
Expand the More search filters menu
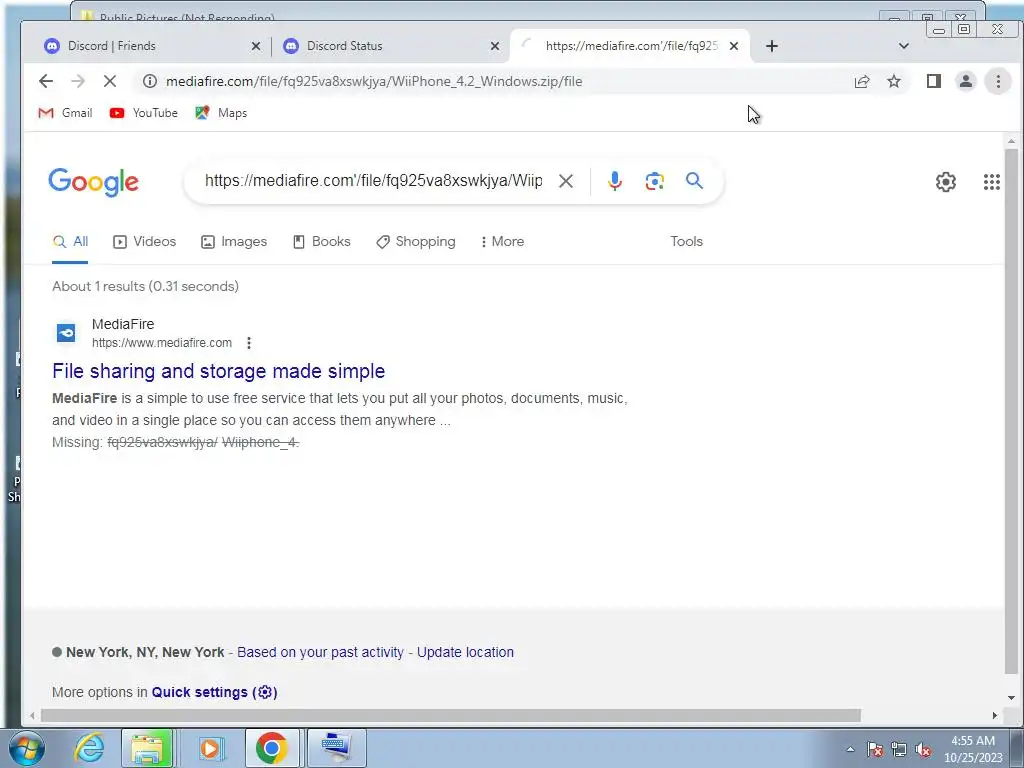[502, 242]
